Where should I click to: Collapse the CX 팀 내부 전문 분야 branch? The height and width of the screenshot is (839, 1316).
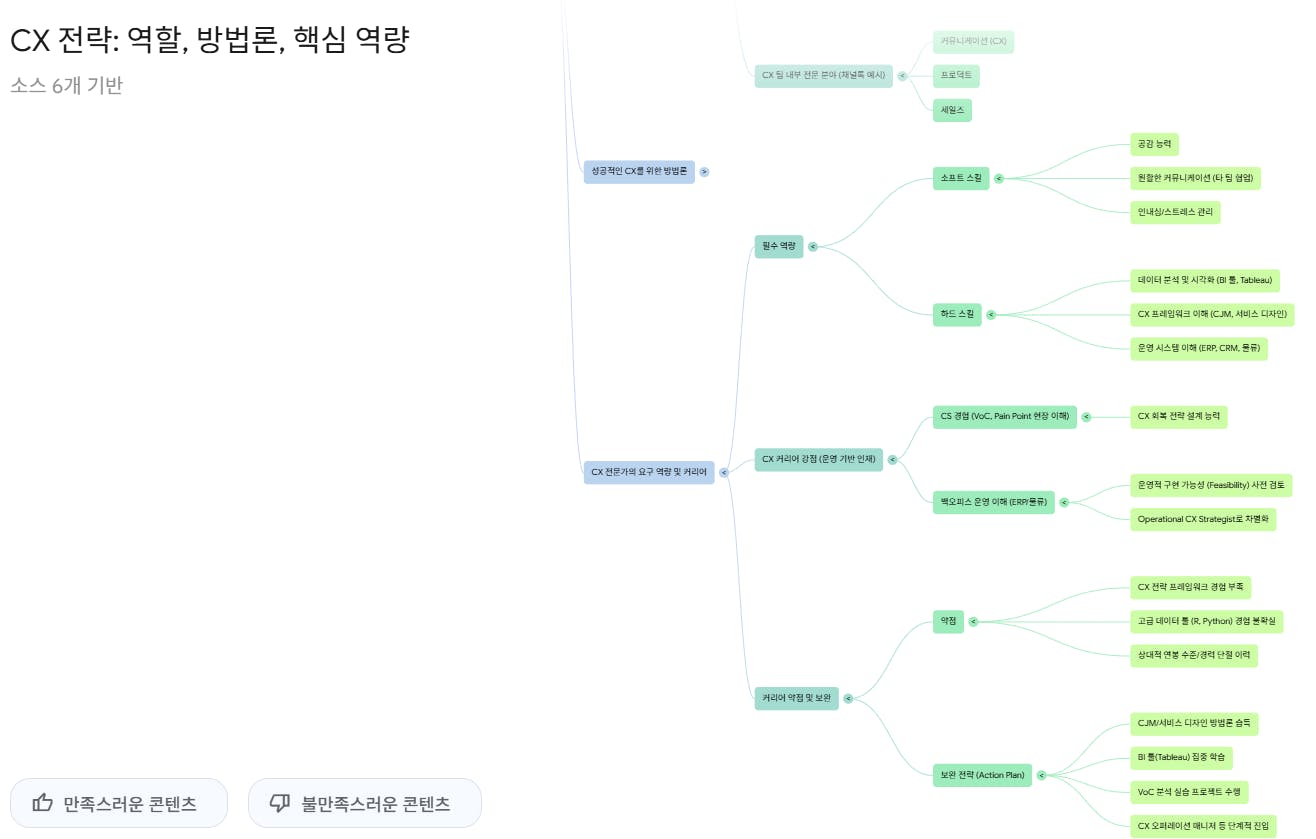click(x=903, y=75)
